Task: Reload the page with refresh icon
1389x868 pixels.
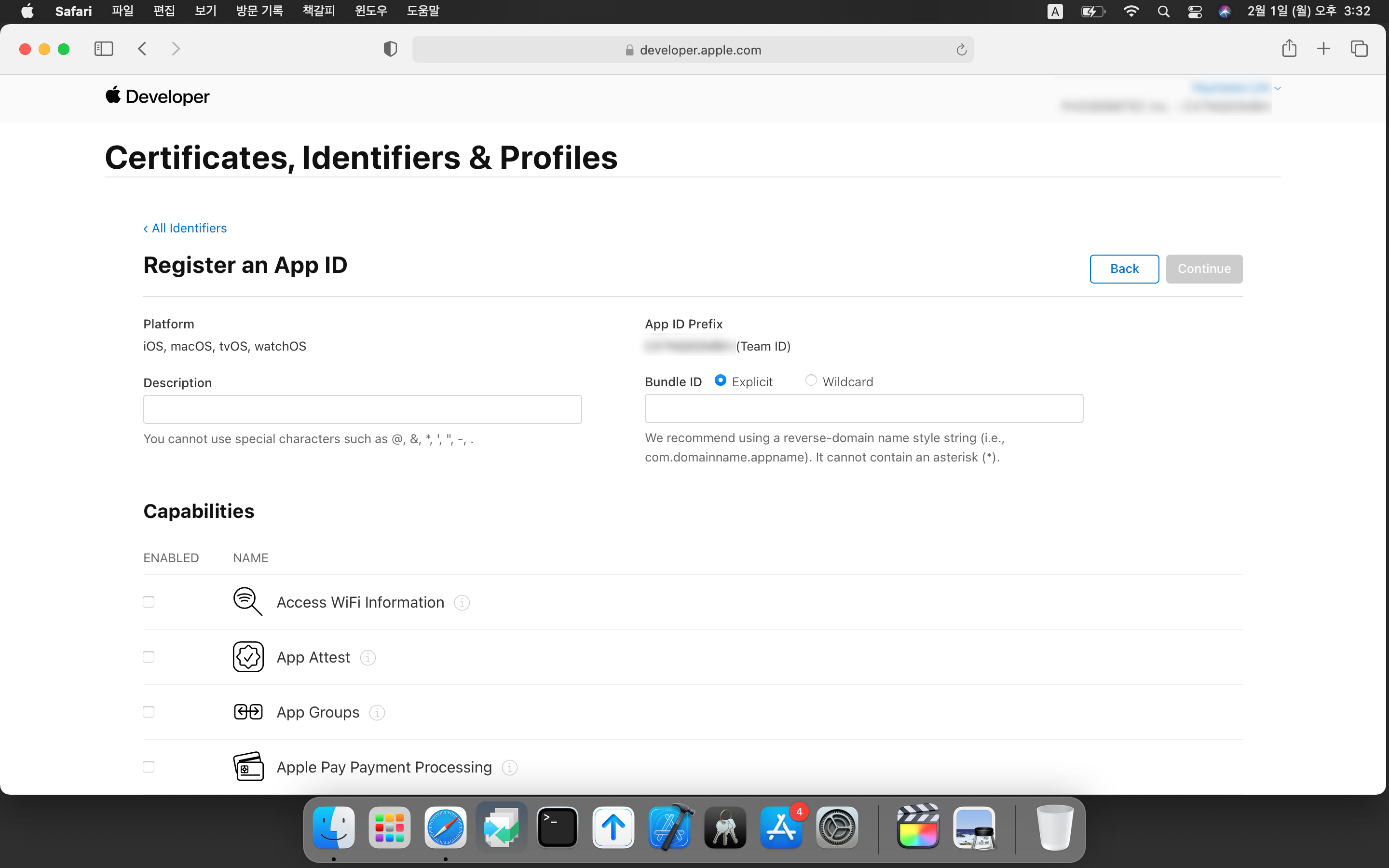Action: click(x=961, y=50)
